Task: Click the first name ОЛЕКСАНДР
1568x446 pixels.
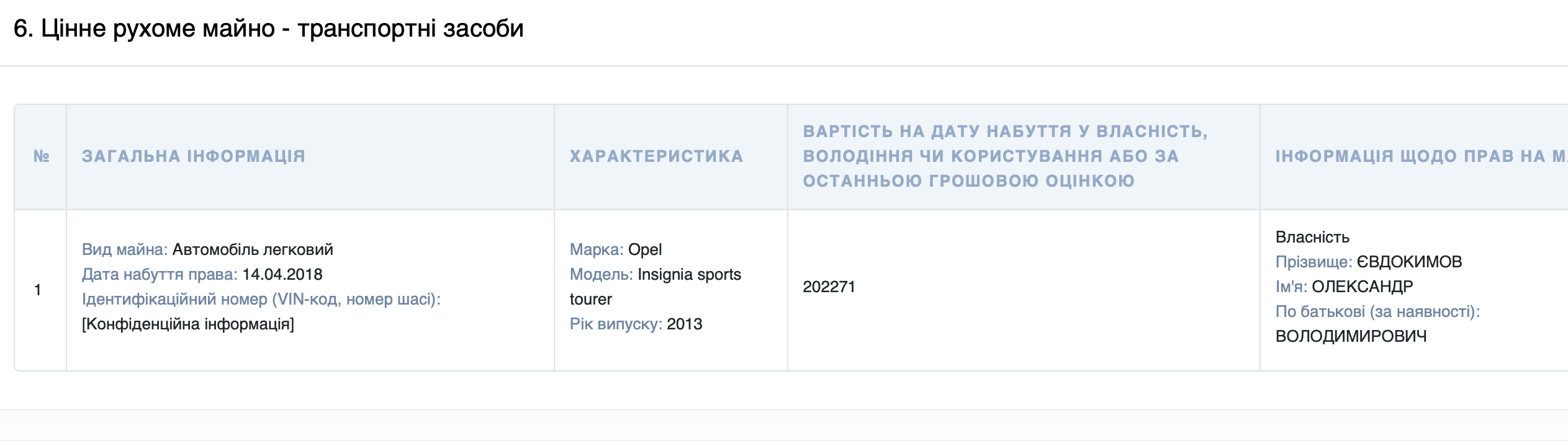Action: pos(1362,287)
